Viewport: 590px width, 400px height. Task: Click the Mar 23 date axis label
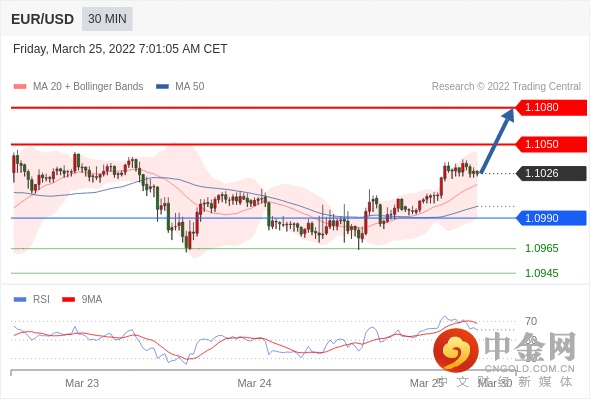tap(82, 383)
